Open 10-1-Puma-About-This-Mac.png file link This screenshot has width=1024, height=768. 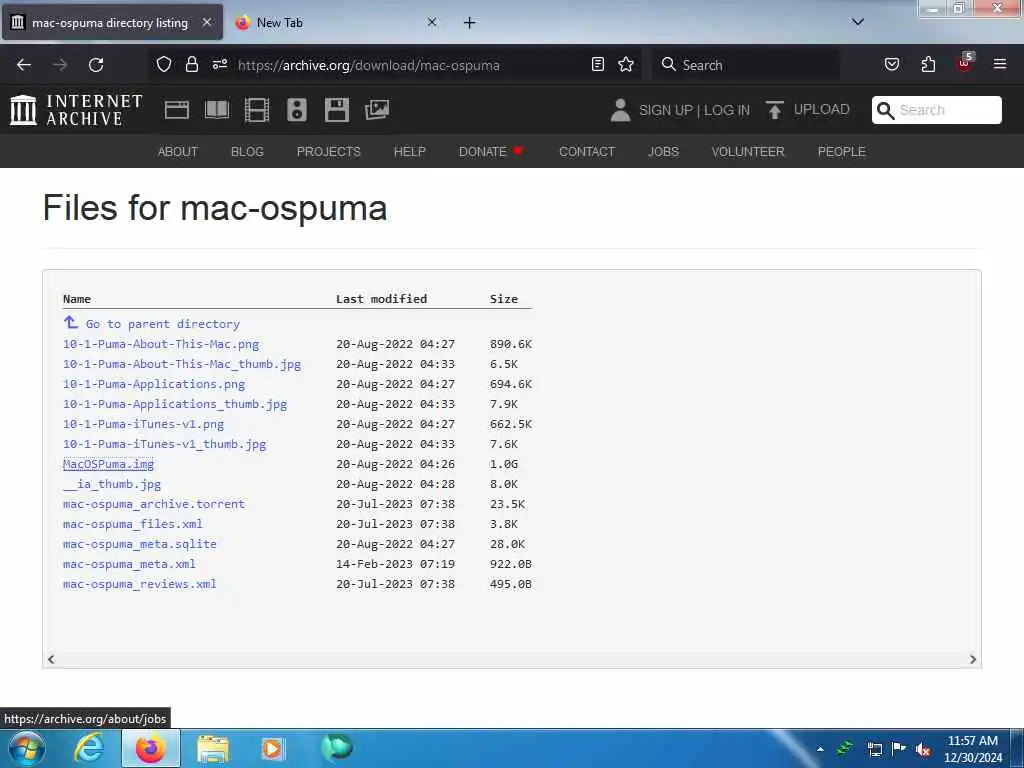point(161,344)
